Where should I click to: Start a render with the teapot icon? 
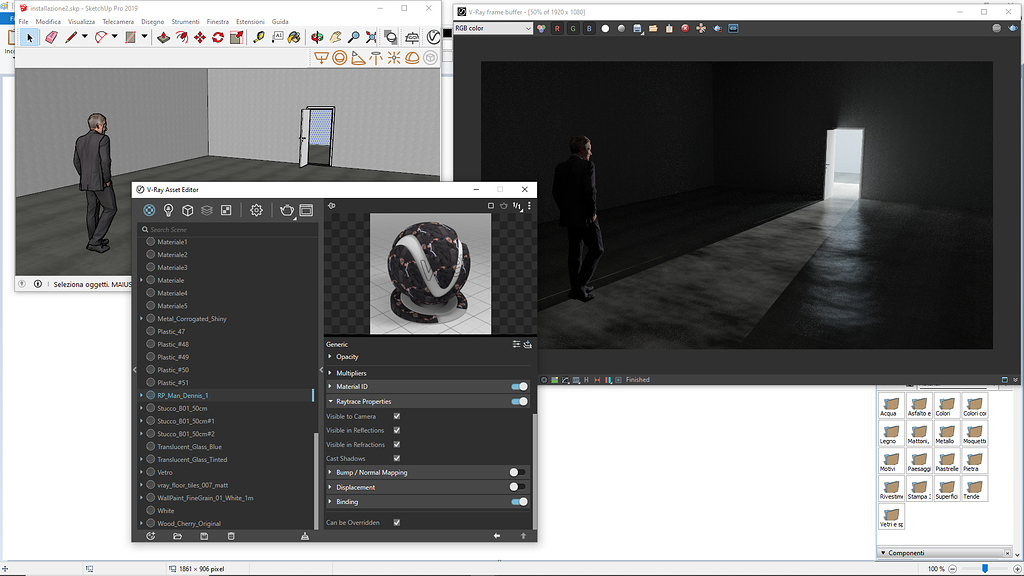[x=286, y=210]
